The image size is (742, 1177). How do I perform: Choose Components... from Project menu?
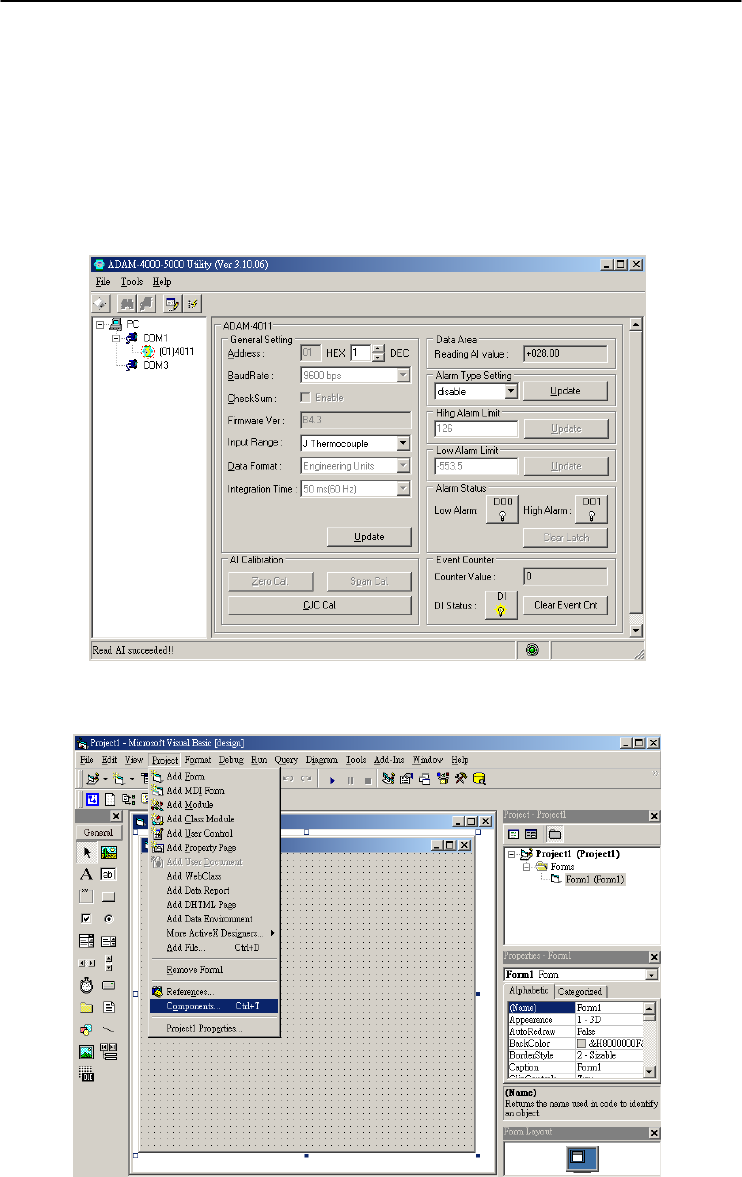coord(214,1006)
